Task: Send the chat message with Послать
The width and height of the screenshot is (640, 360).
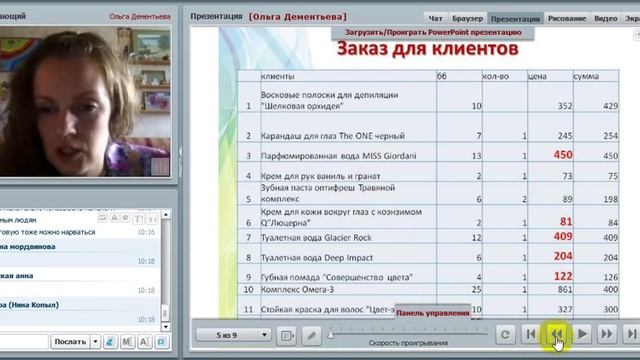Action: [70, 342]
